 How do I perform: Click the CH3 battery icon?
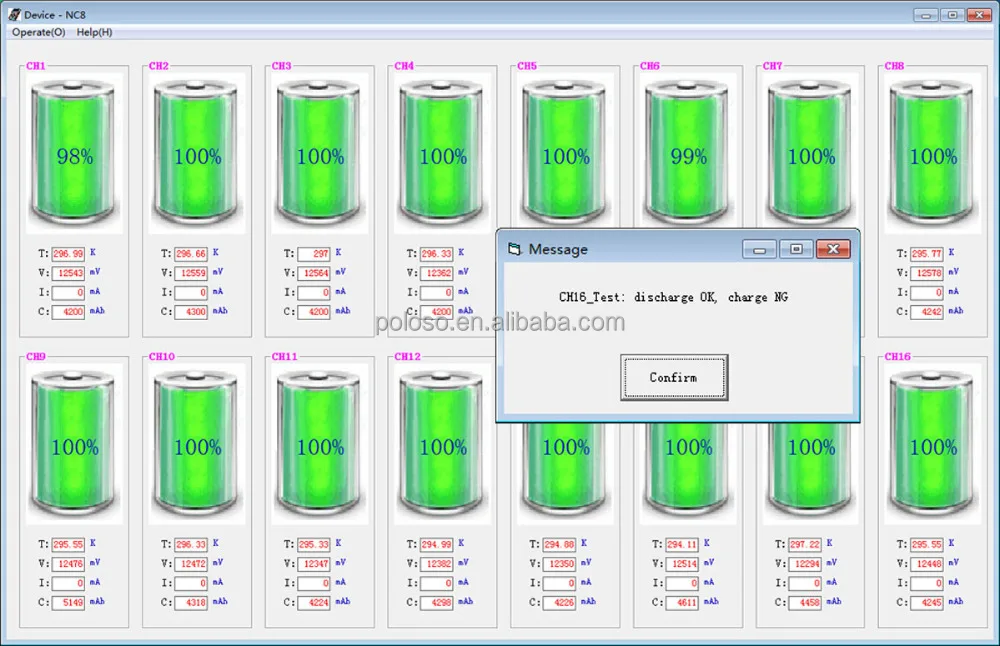tap(319, 150)
